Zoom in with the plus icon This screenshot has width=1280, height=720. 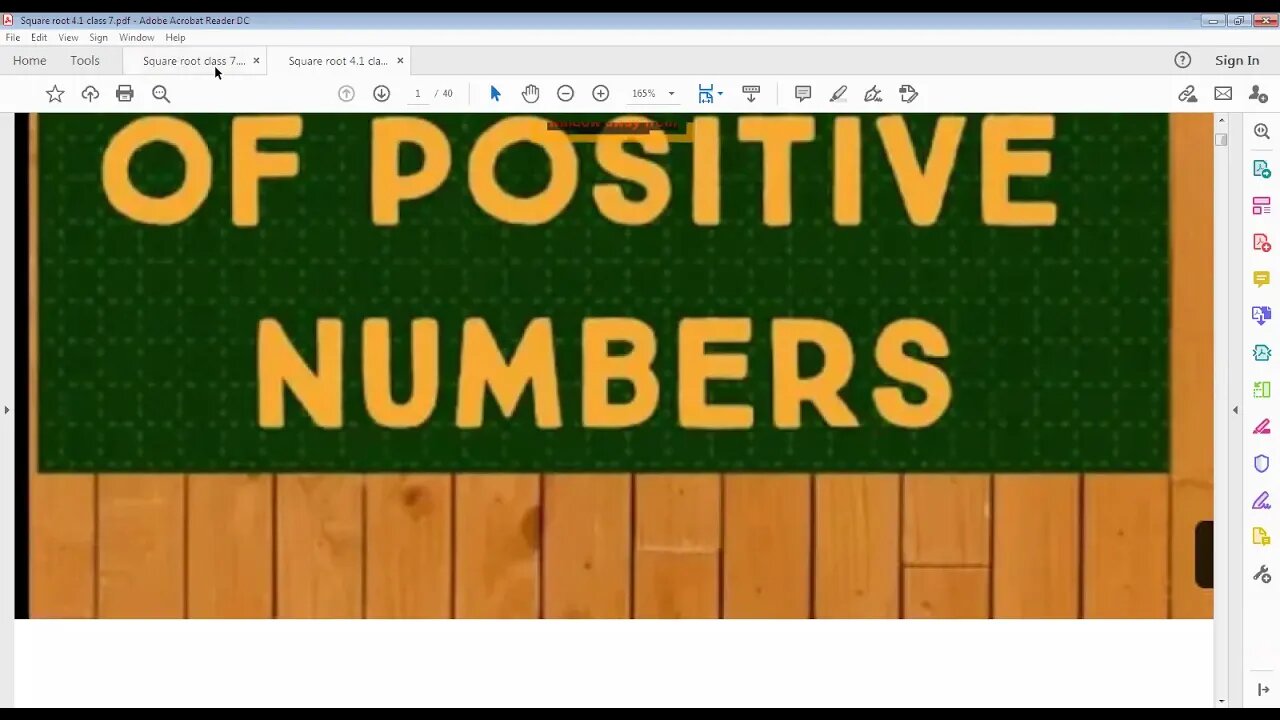pos(600,94)
